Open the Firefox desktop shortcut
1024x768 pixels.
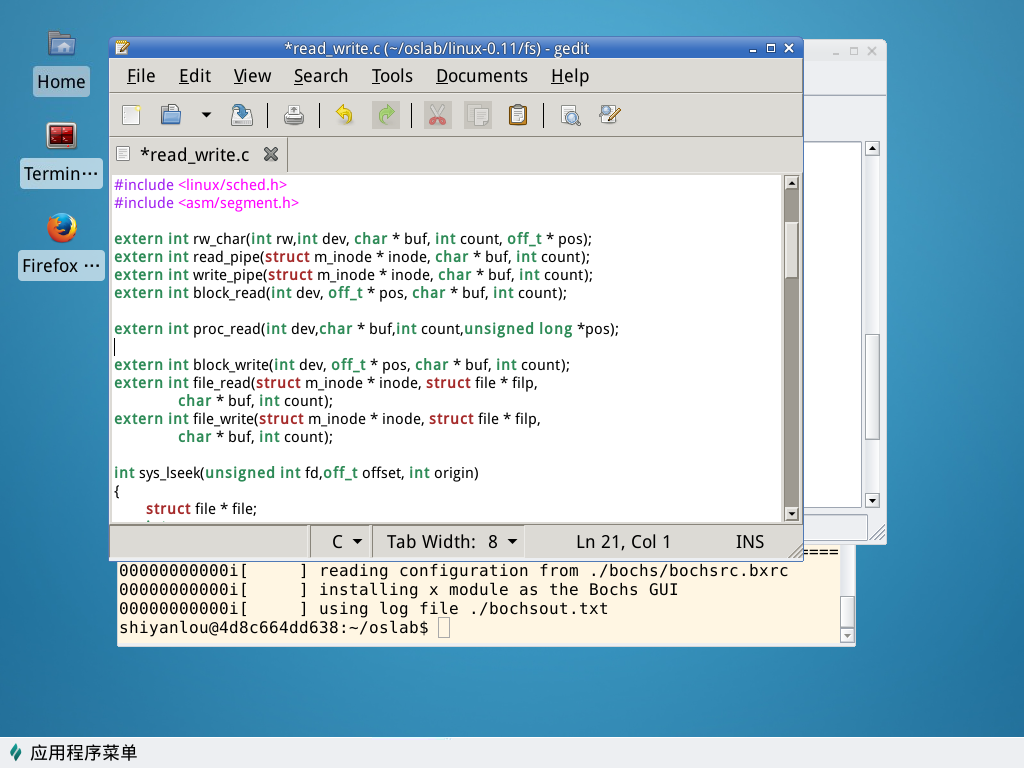pos(62,228)
